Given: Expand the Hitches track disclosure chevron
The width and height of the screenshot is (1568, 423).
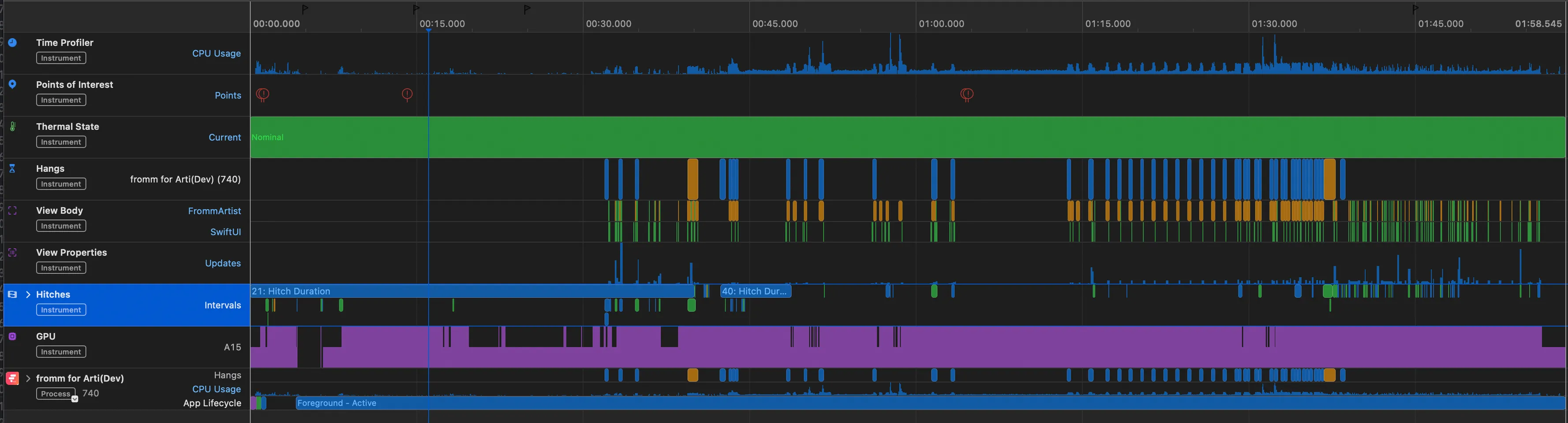Looking at the screenshot, I should coord(28,295).
